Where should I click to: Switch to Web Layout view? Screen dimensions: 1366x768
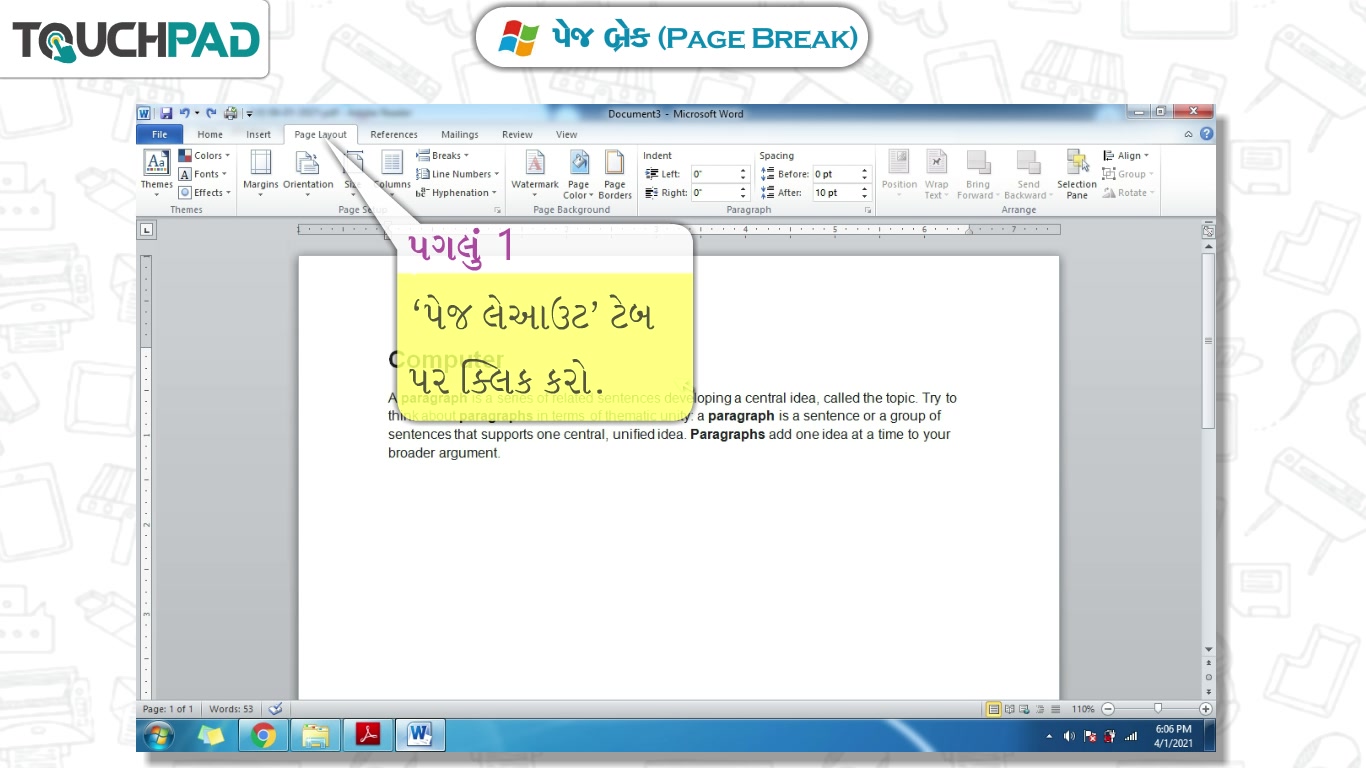tap(1024, 709)
